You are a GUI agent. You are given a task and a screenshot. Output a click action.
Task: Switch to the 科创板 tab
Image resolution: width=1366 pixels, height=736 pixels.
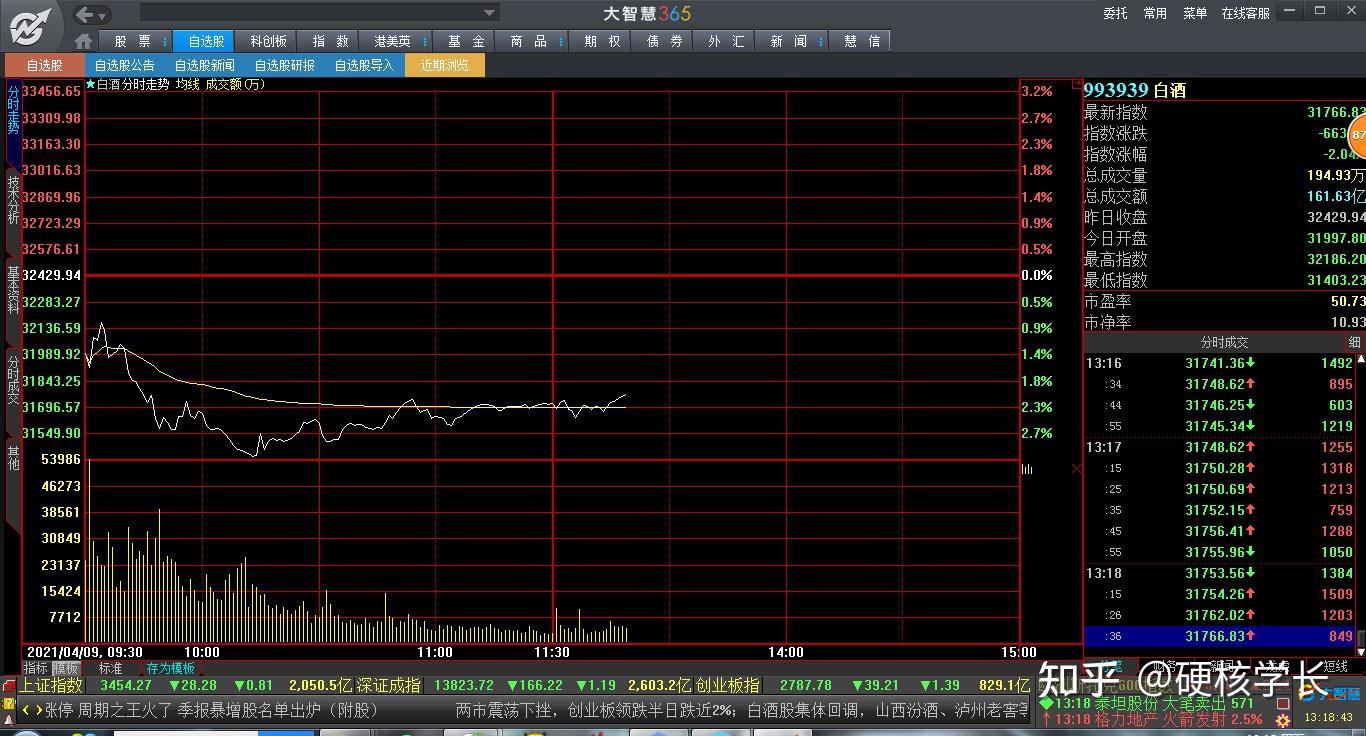268,41
